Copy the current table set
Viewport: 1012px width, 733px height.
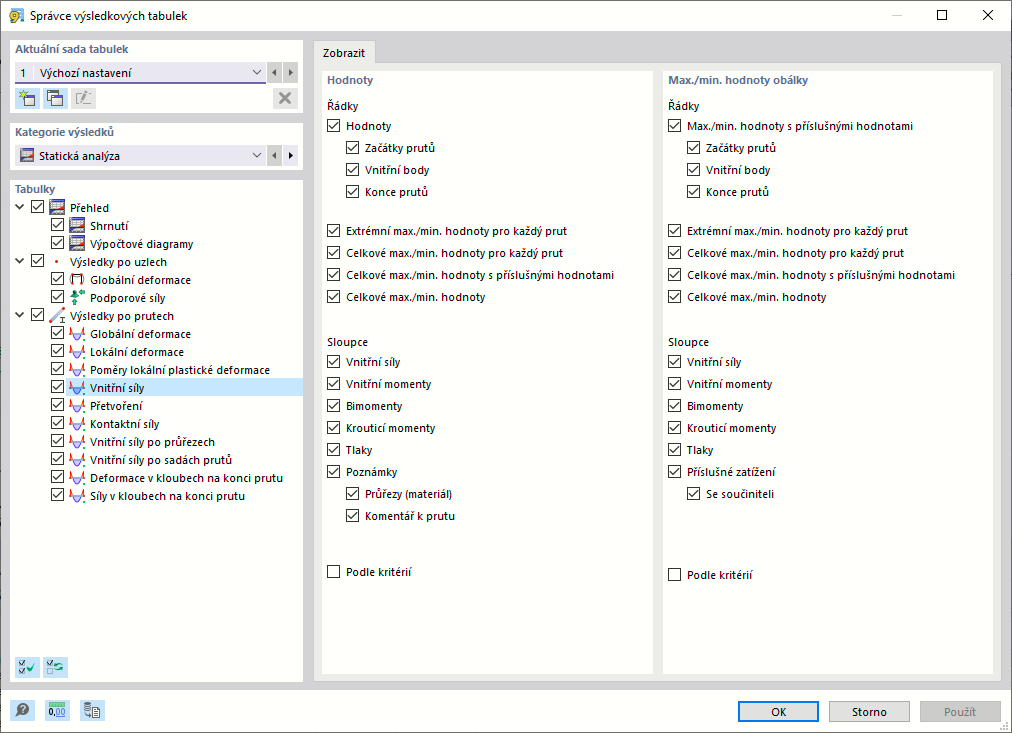tap(55, 98)
